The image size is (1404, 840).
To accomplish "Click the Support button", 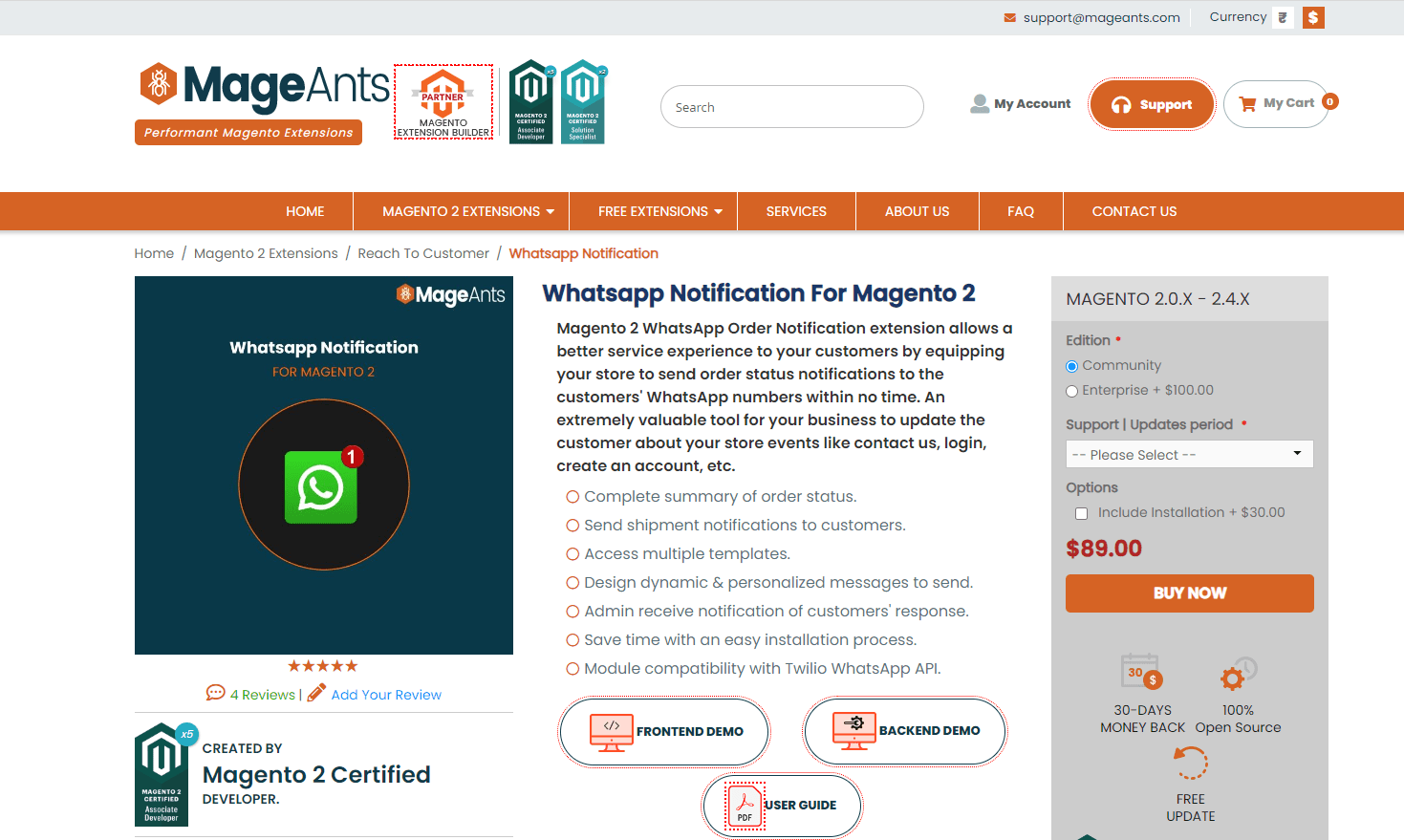I will tap(1152, 104).
